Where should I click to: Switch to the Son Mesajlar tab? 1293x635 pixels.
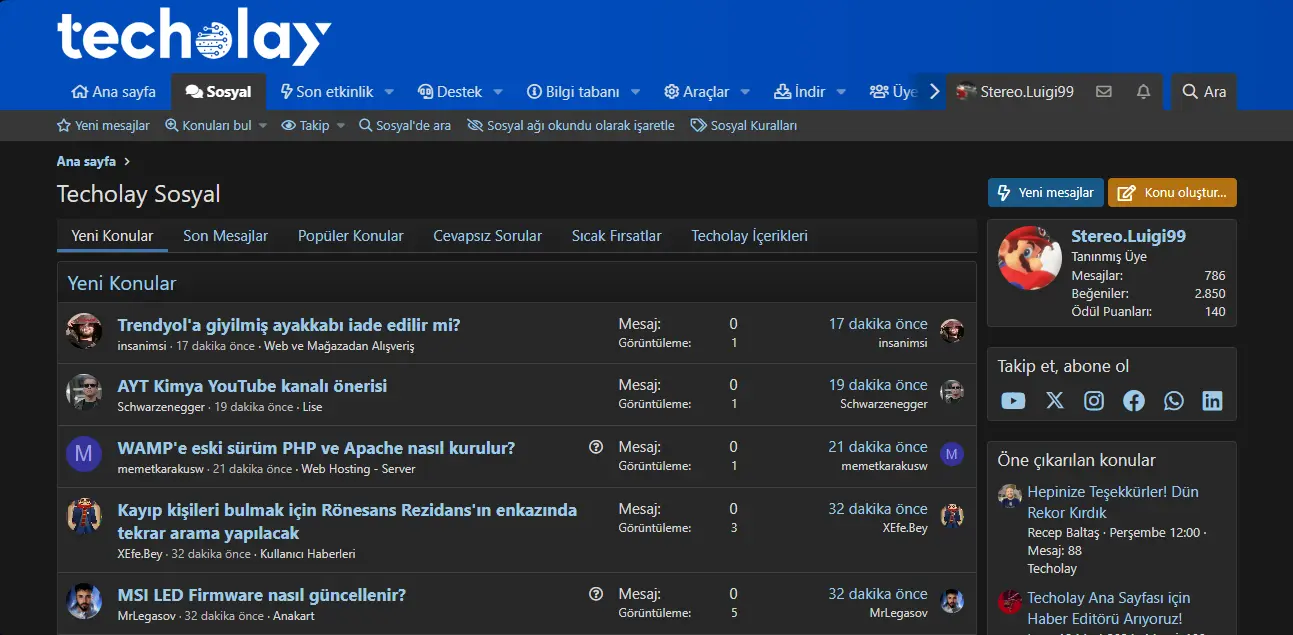pyautogui.click(x=225, y=236)
